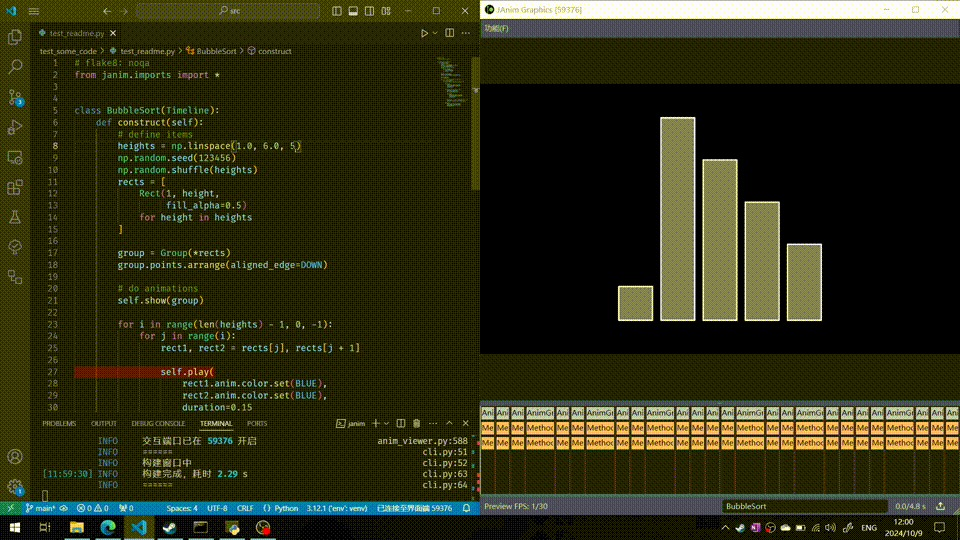960x540 pixels.
Task: Click the export icon in JAnim status bar
Action: point(940,506)
